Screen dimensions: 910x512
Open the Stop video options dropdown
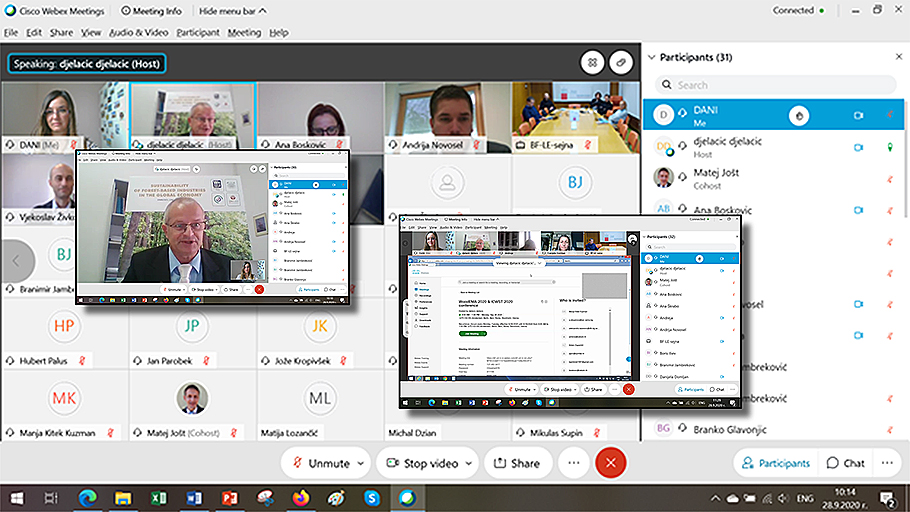468,463
